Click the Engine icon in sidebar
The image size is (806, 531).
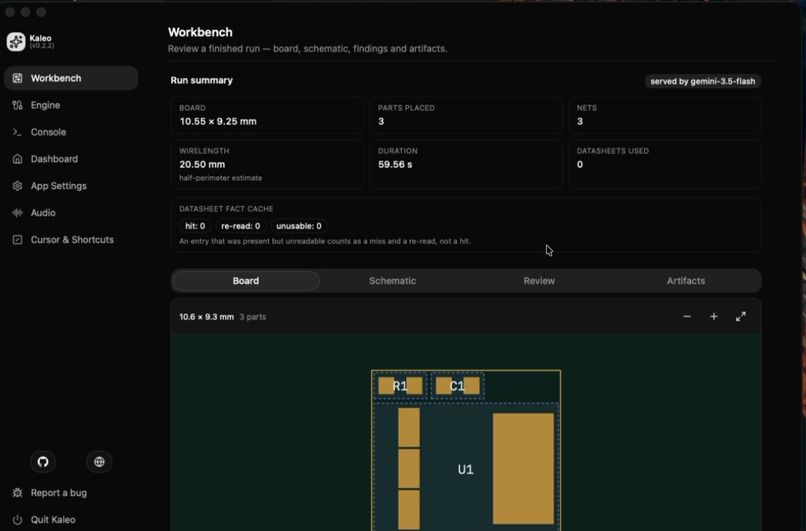[17, 105]
